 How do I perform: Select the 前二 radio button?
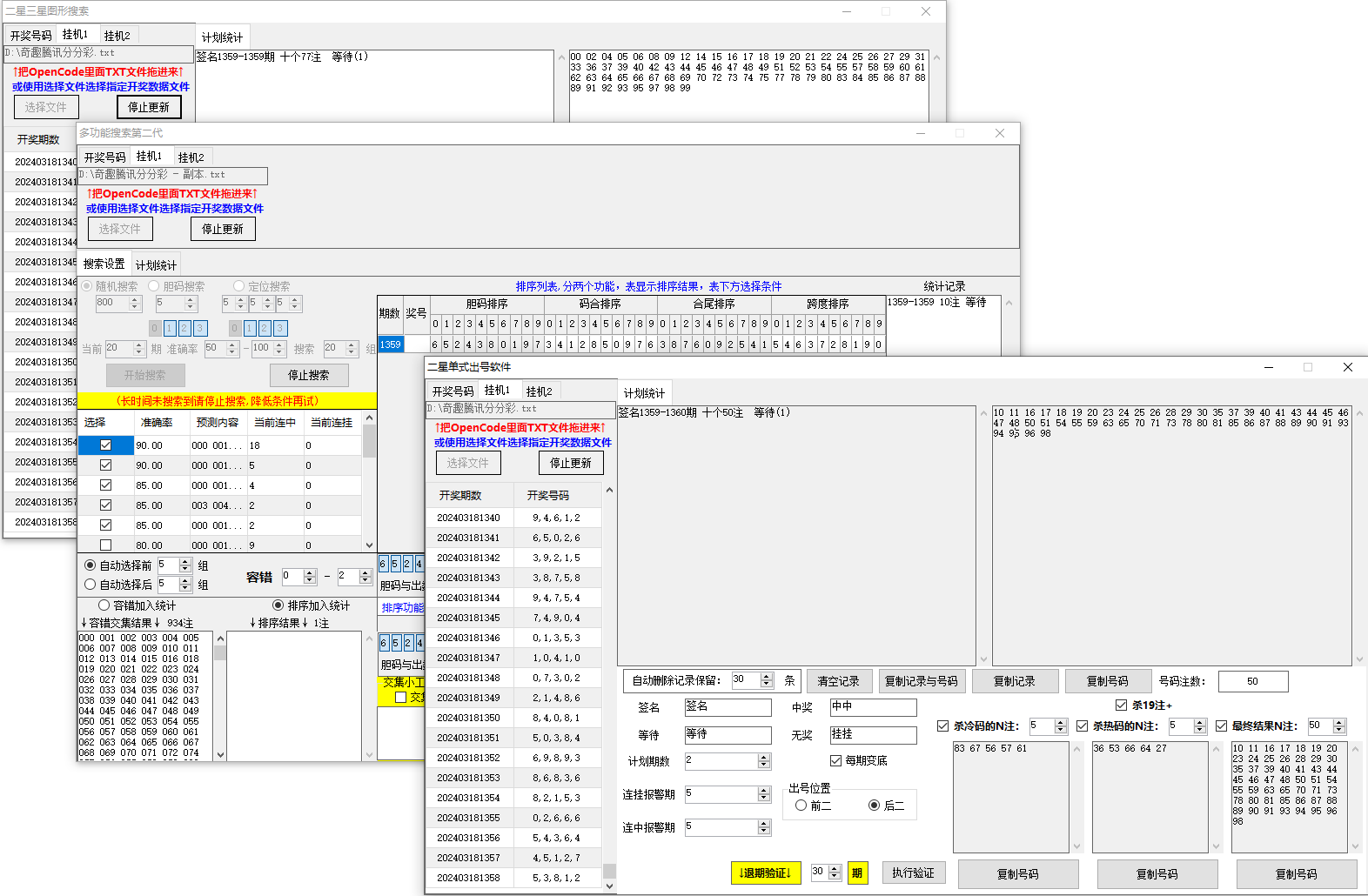pyautogui.click(x=801, y=806)
